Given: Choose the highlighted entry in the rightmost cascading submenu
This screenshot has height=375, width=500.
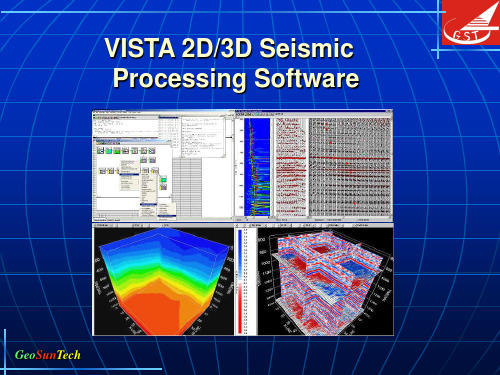Looking at the screenshot, I should click(167, 216).
